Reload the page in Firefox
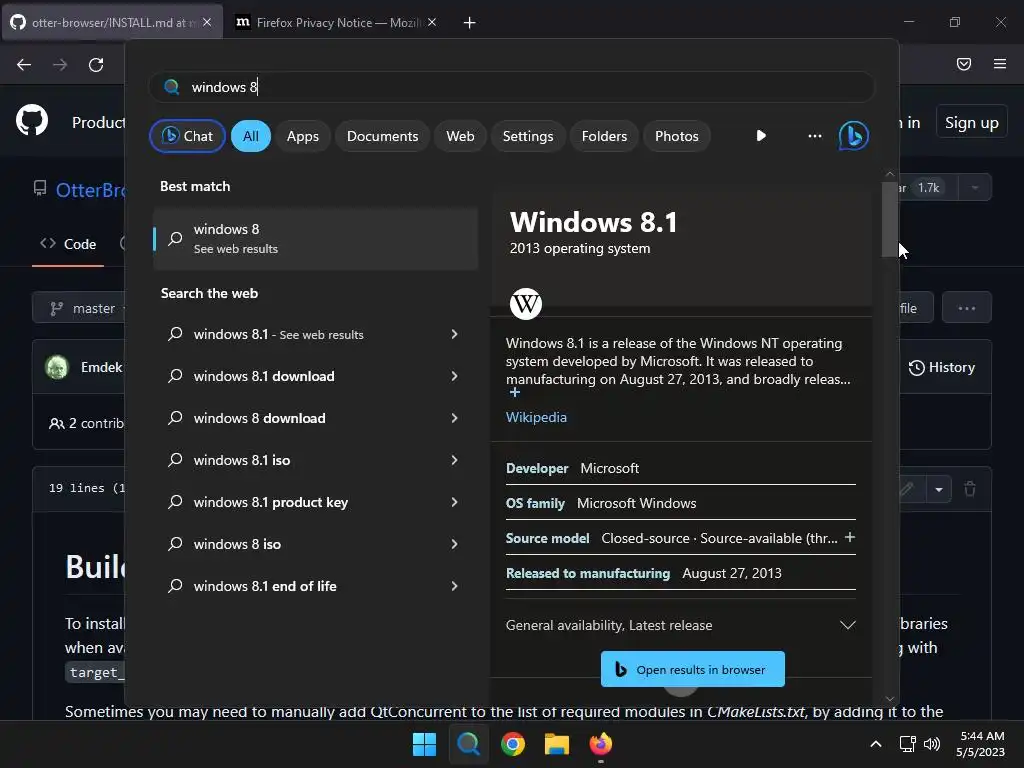 (x=96, y=64)
